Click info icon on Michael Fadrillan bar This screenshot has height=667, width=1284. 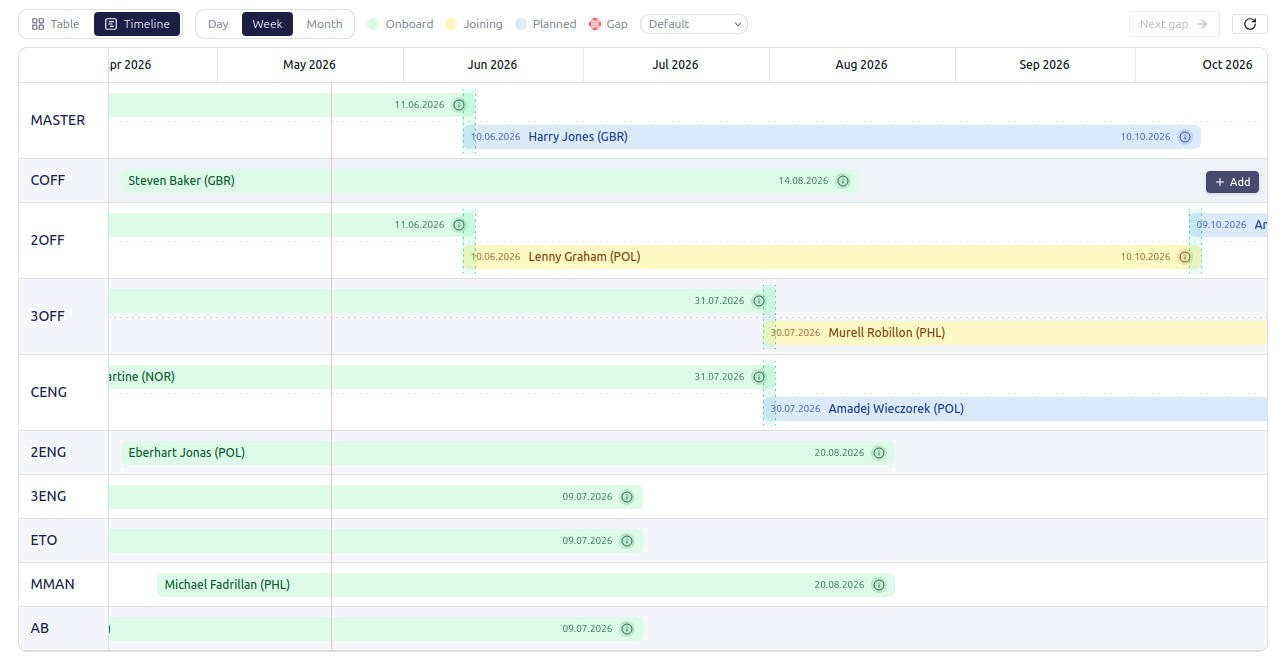click(x=879, y=585)
